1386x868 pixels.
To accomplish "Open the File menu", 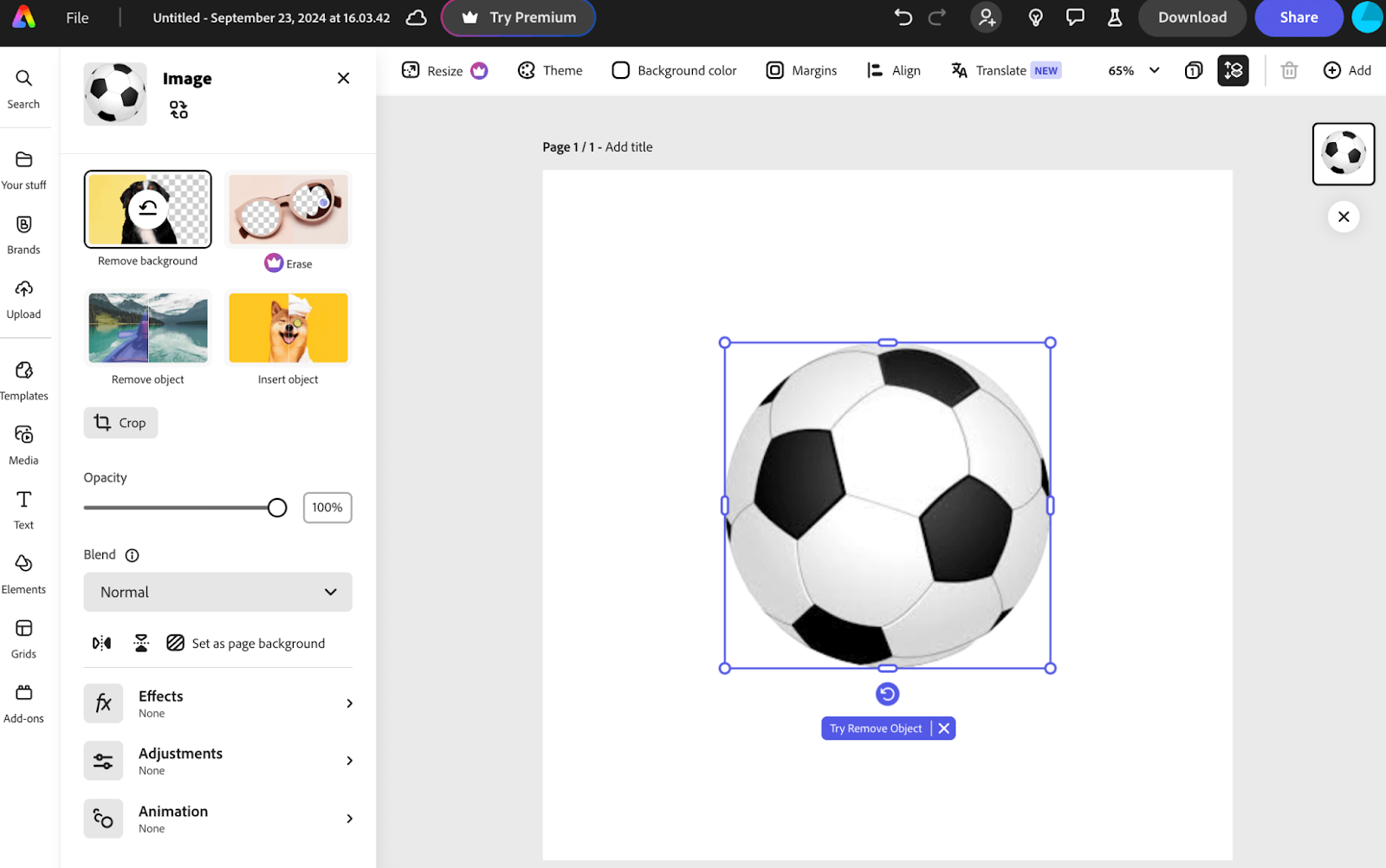I will (x=77, y=17).
